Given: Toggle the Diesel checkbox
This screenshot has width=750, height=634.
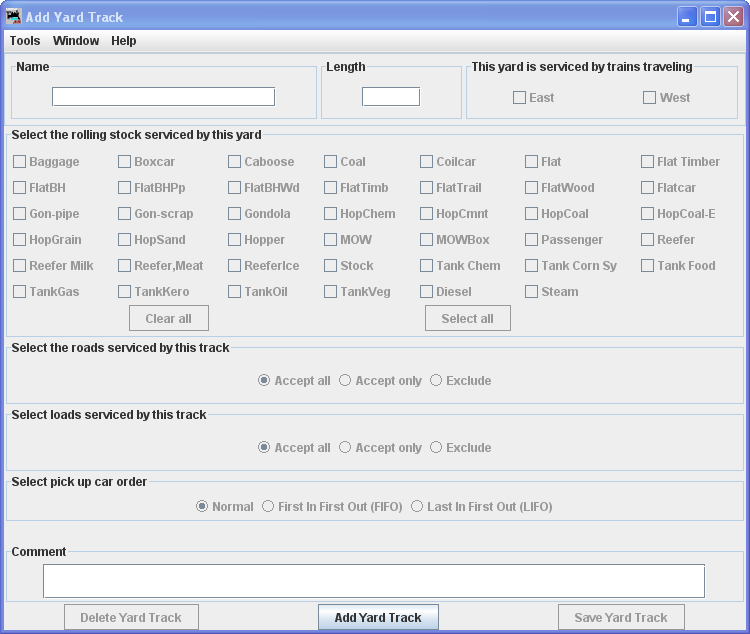Looking at the screenshot, I should click(427, 292).
